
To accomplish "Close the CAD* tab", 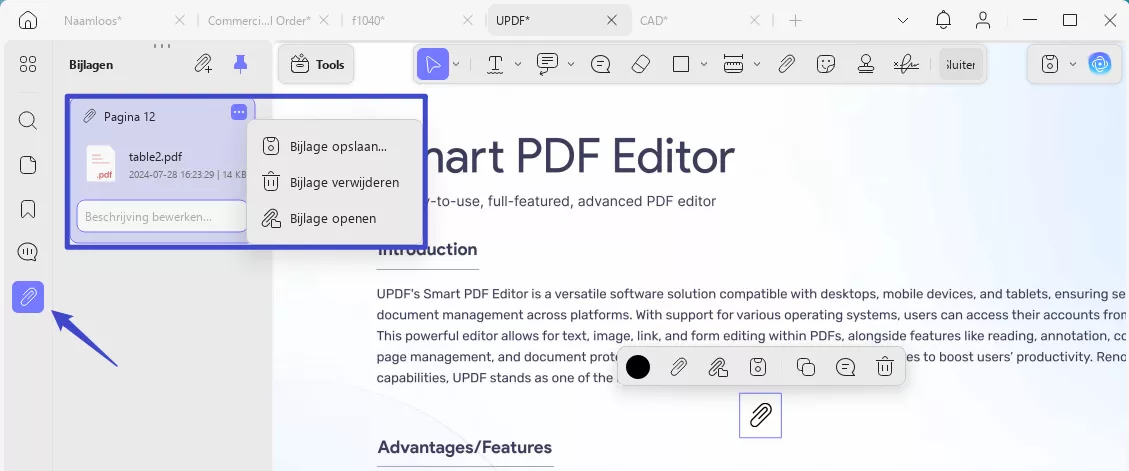I will (755, 20).
